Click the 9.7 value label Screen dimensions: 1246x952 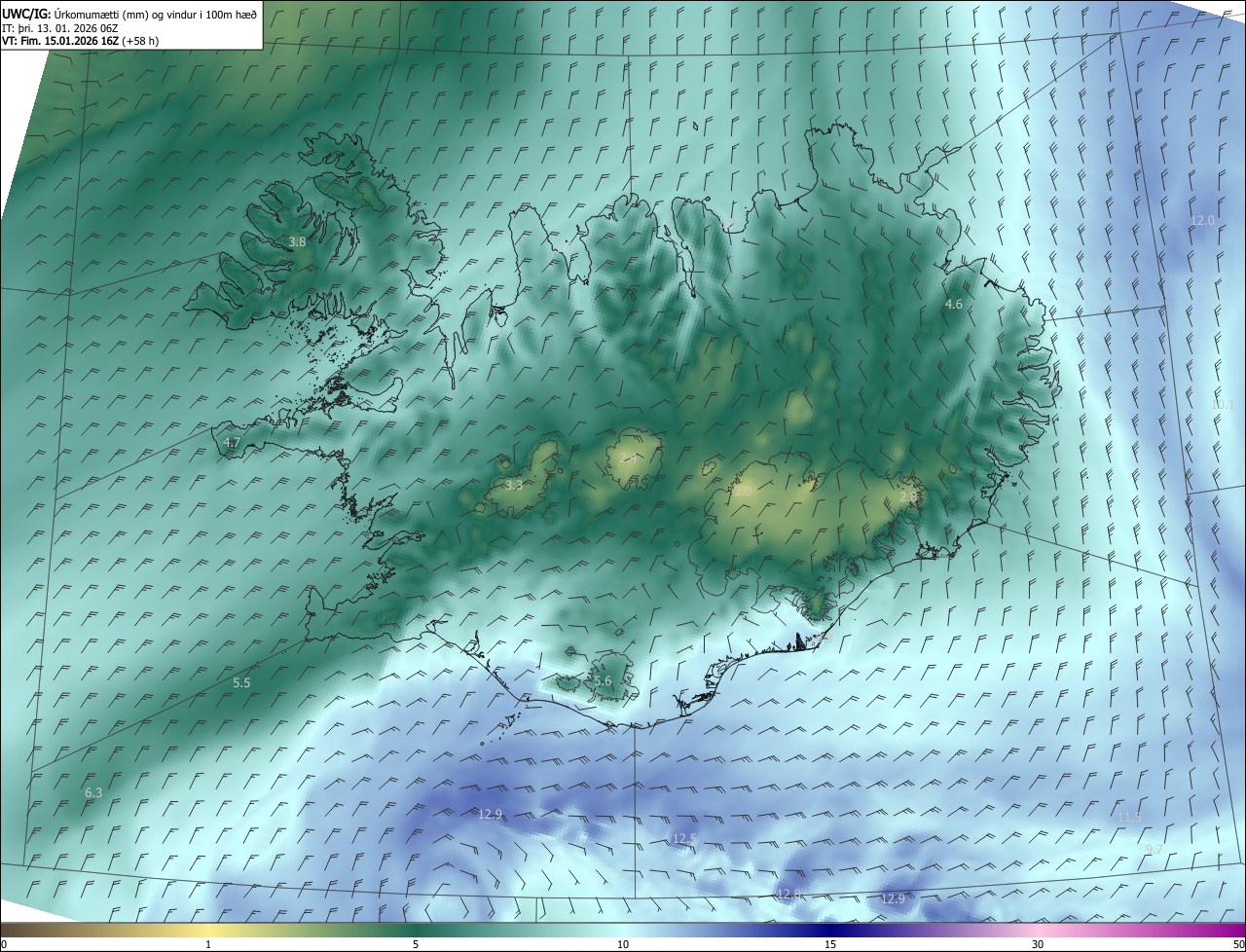[1154, 850]
